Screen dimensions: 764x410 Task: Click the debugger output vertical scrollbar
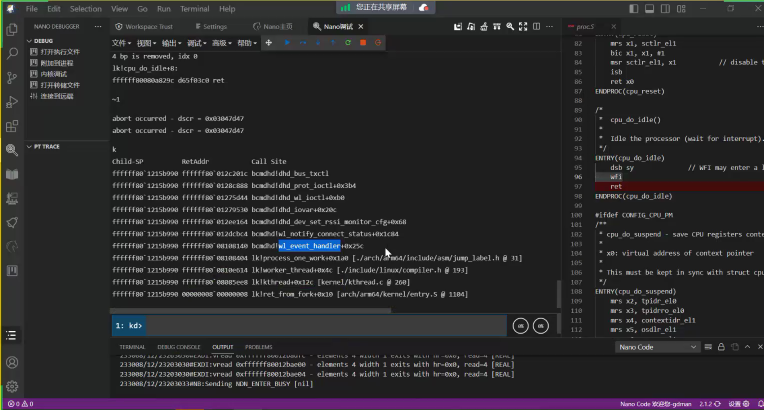tap(558, 293)
